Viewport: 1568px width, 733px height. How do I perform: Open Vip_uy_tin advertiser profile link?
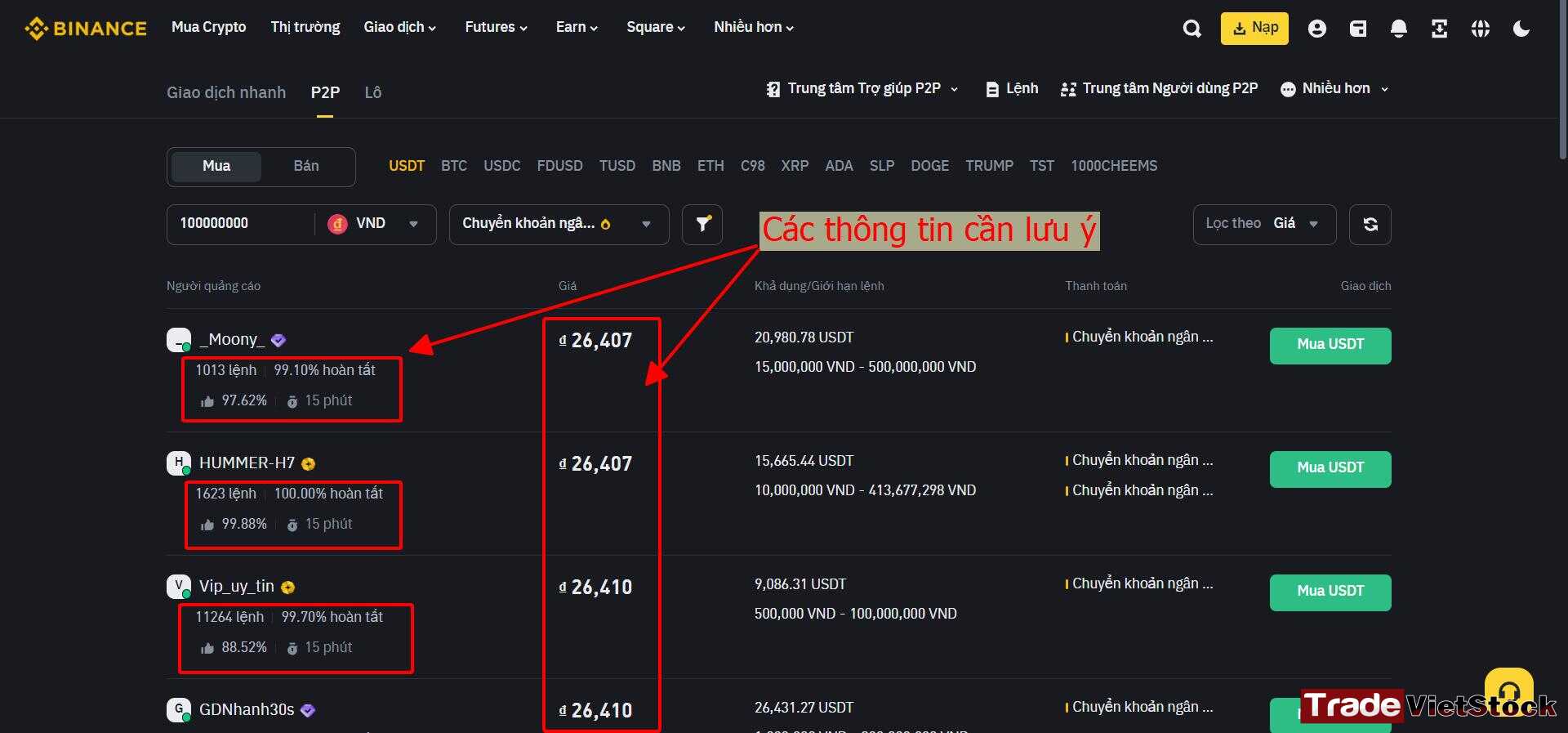[237, 586]
